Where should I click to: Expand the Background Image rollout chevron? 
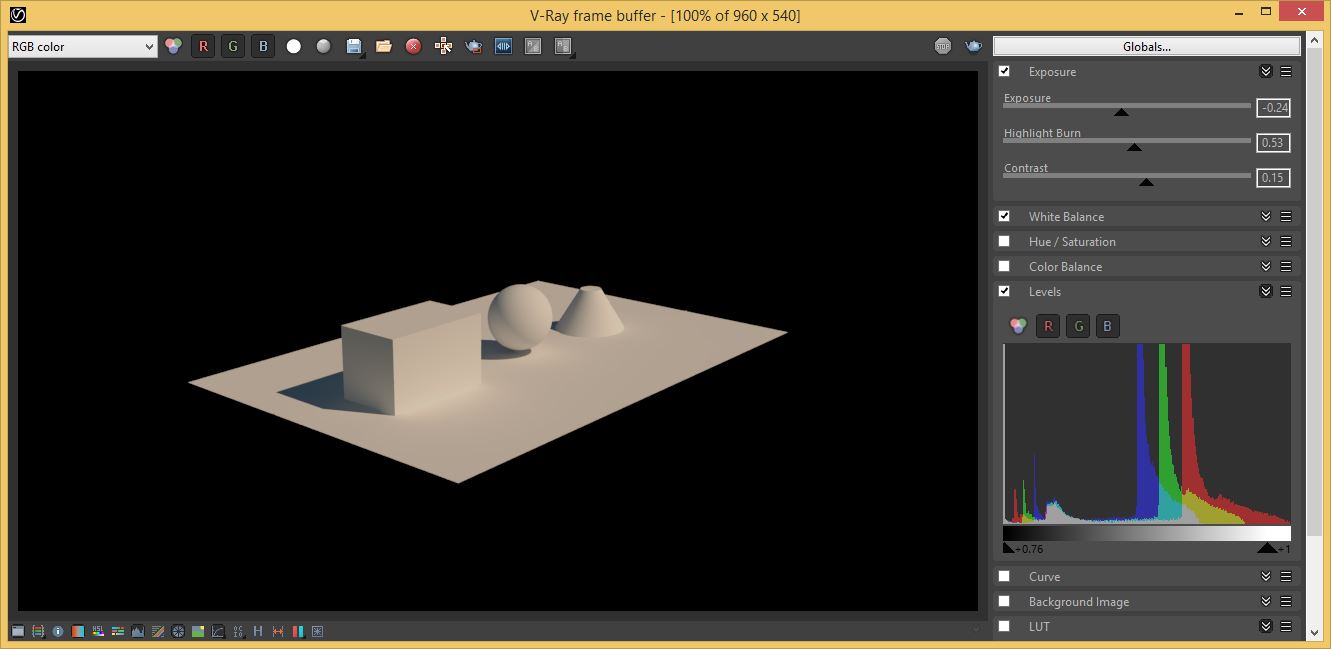point(1266,602)
